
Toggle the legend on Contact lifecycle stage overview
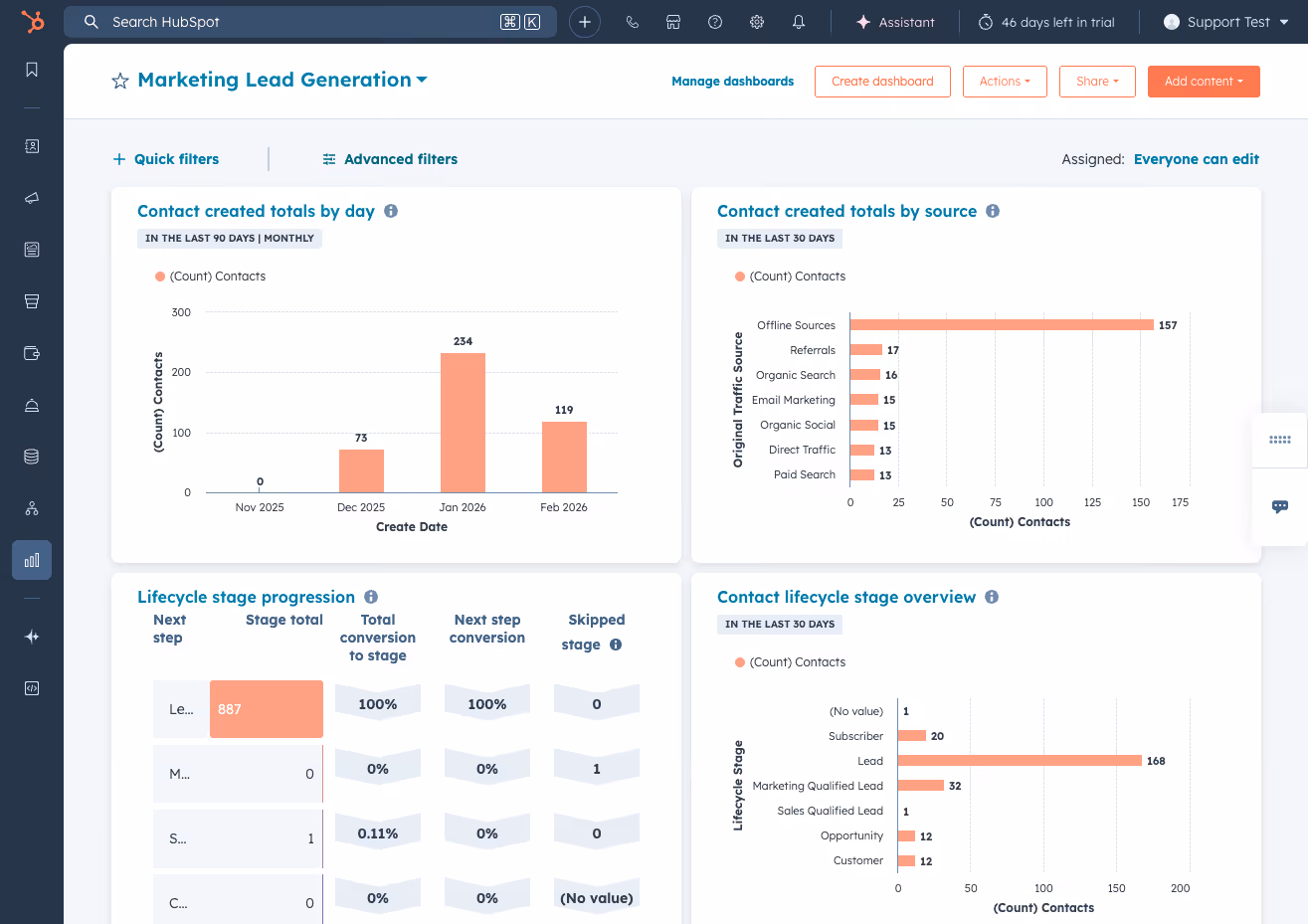point(790,661)
